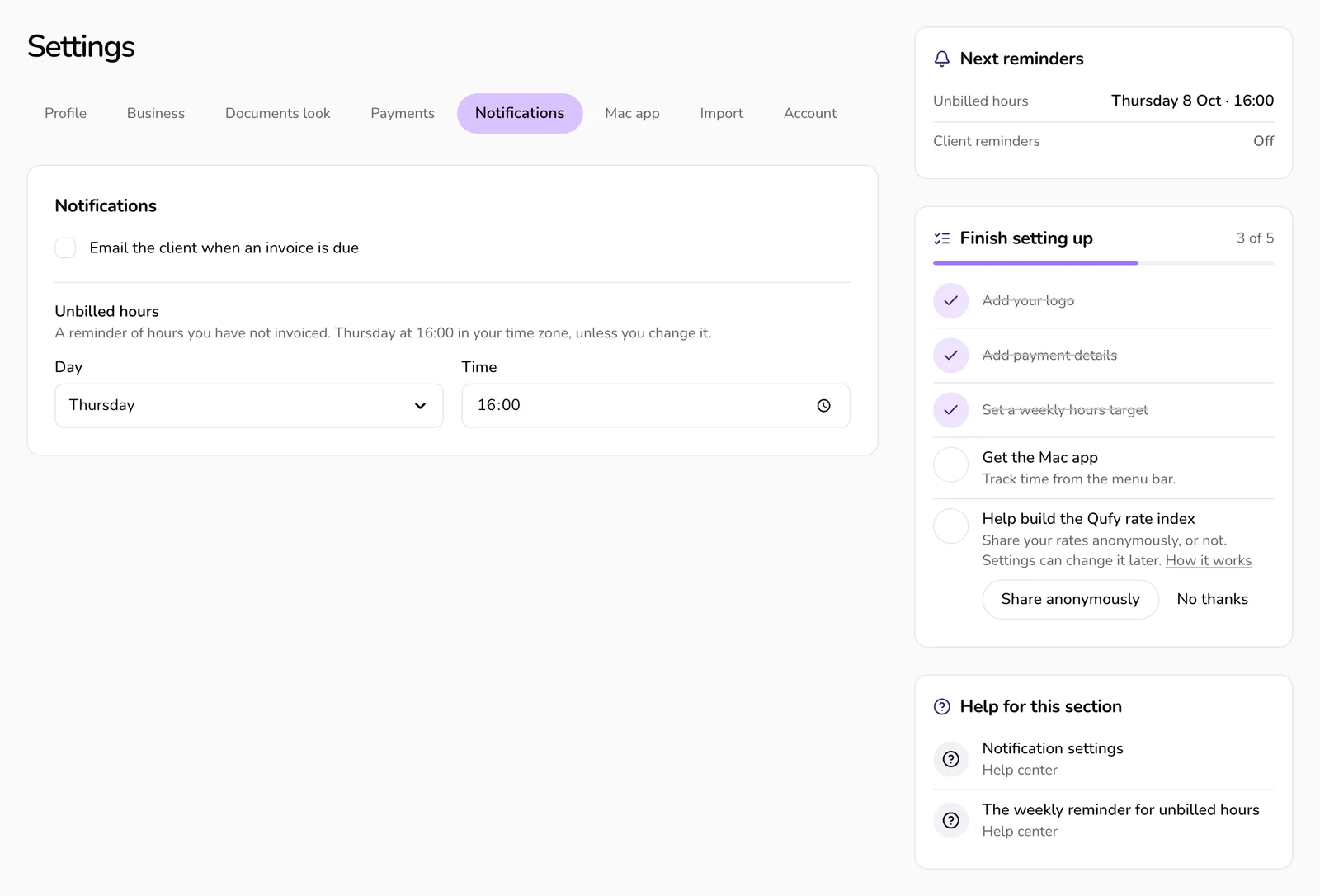Open the Account tab

[x=810, y=113]
